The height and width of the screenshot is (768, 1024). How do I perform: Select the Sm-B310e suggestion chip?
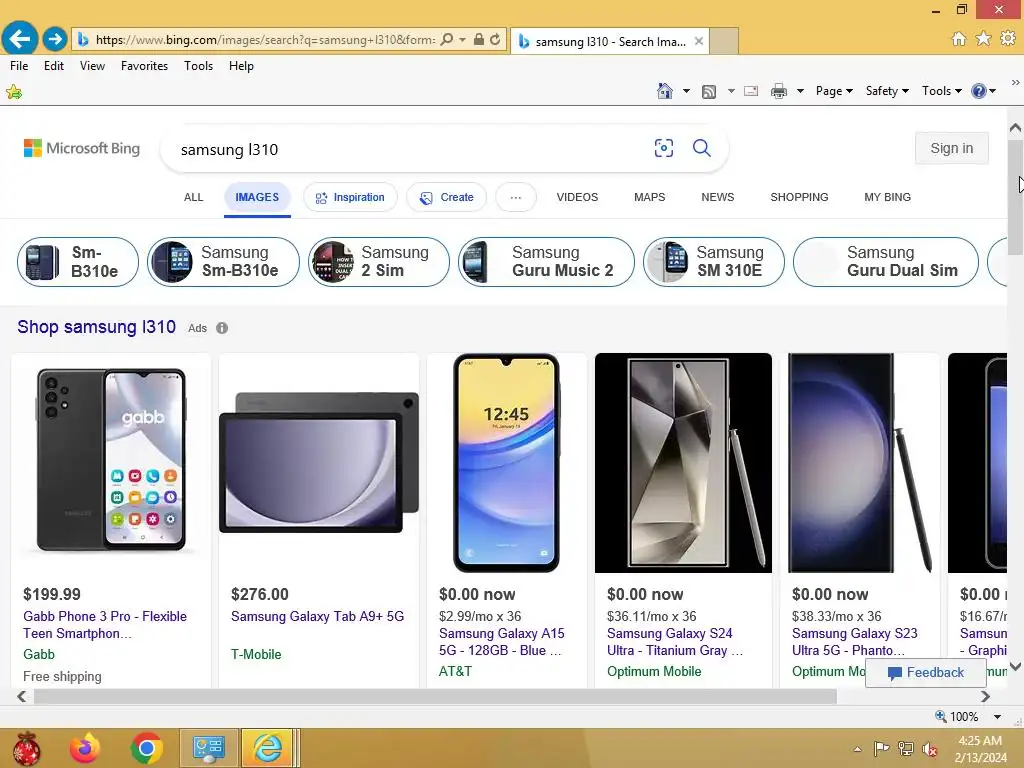tap(78, 262)
